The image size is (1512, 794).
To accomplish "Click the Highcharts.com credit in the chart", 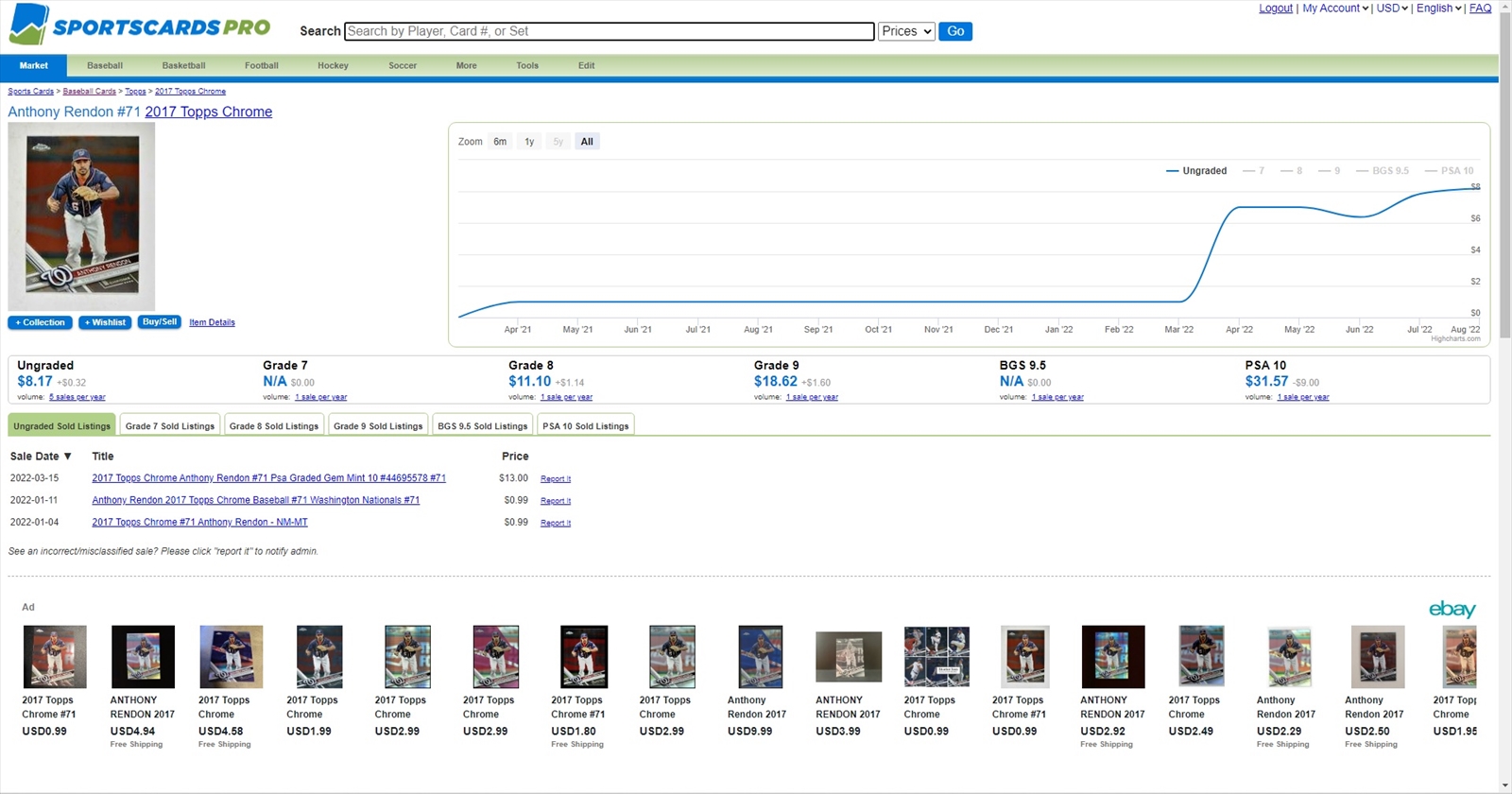I will [x=1455, y=338].
